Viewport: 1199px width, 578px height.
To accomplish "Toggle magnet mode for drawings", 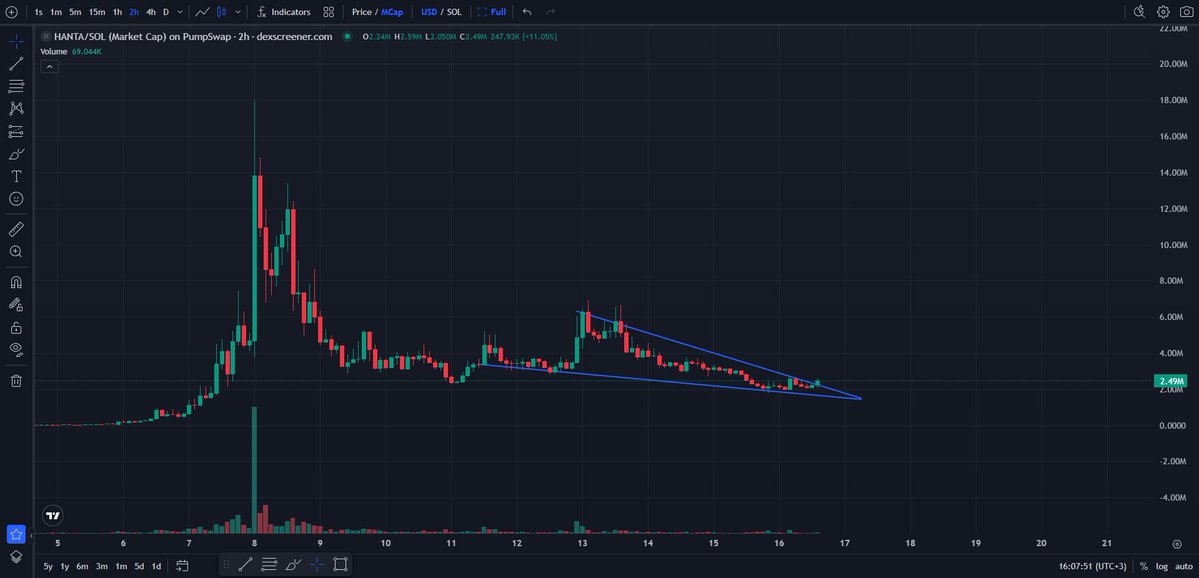I will point(16,281).
